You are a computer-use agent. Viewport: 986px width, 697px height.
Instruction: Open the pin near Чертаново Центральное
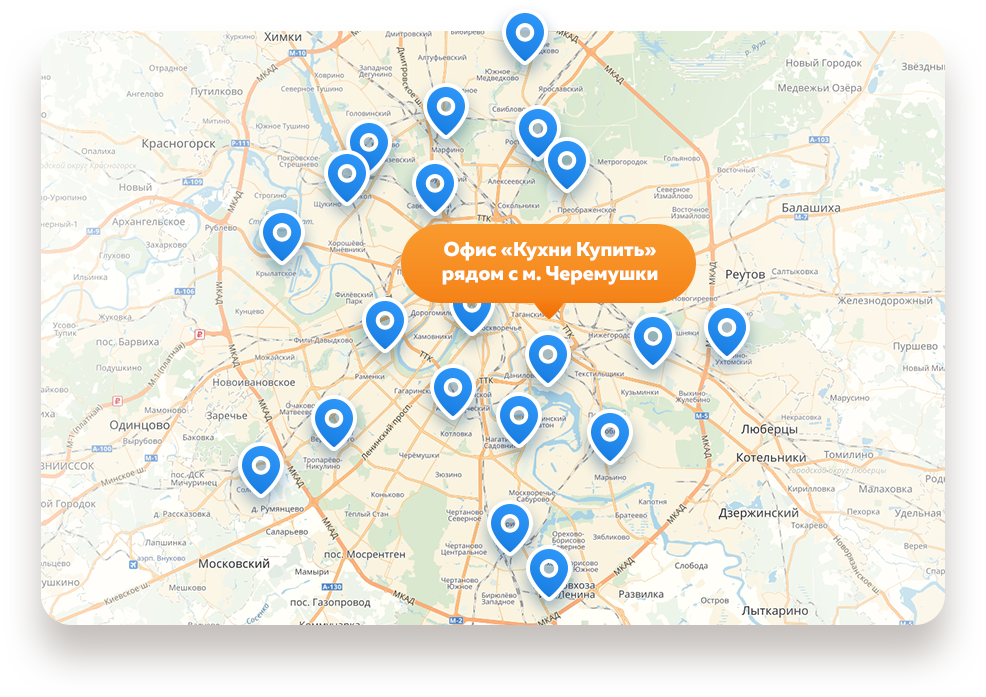click(x=510, y=528)
